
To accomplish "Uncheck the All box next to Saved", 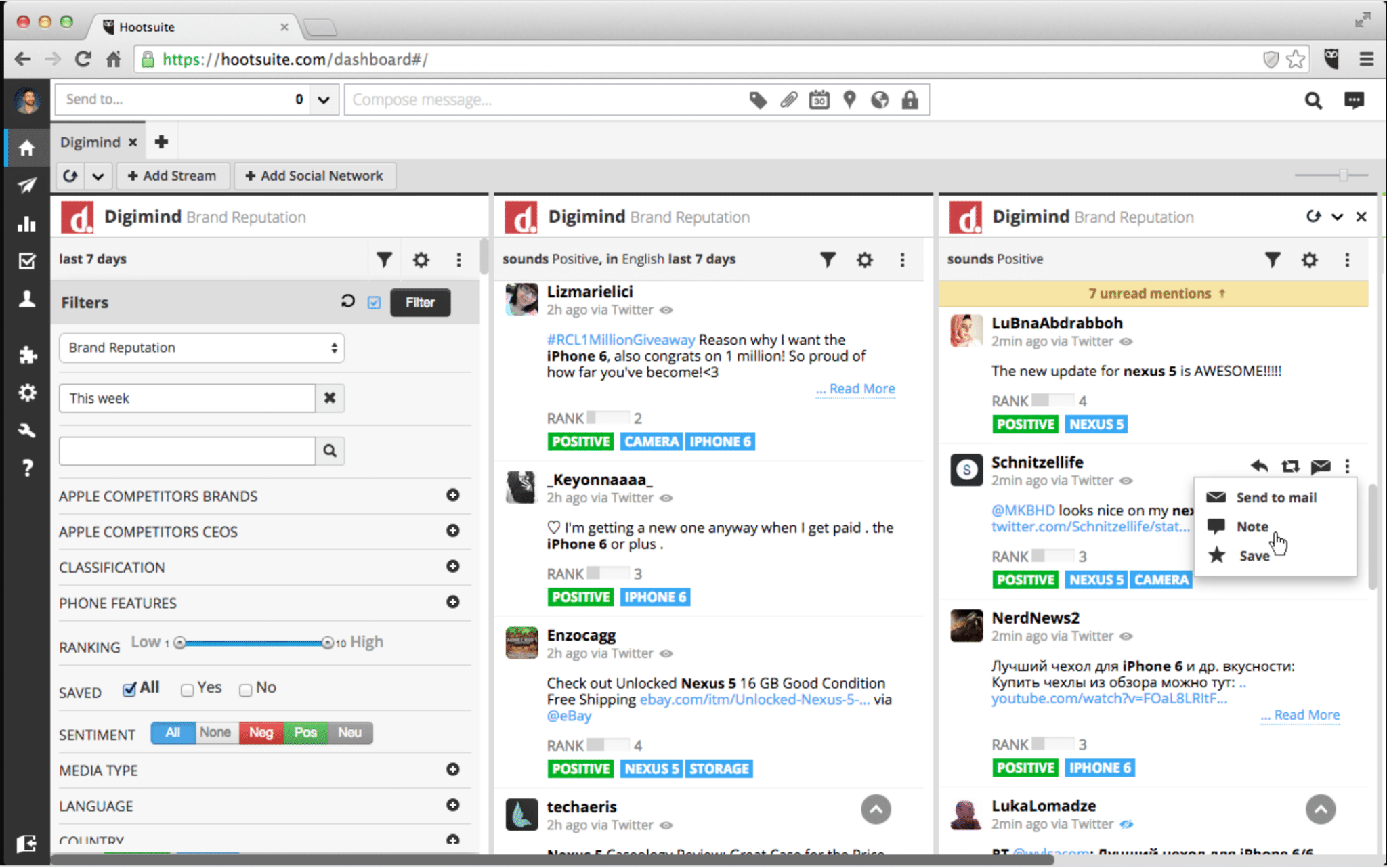I will tap(129, 689).
